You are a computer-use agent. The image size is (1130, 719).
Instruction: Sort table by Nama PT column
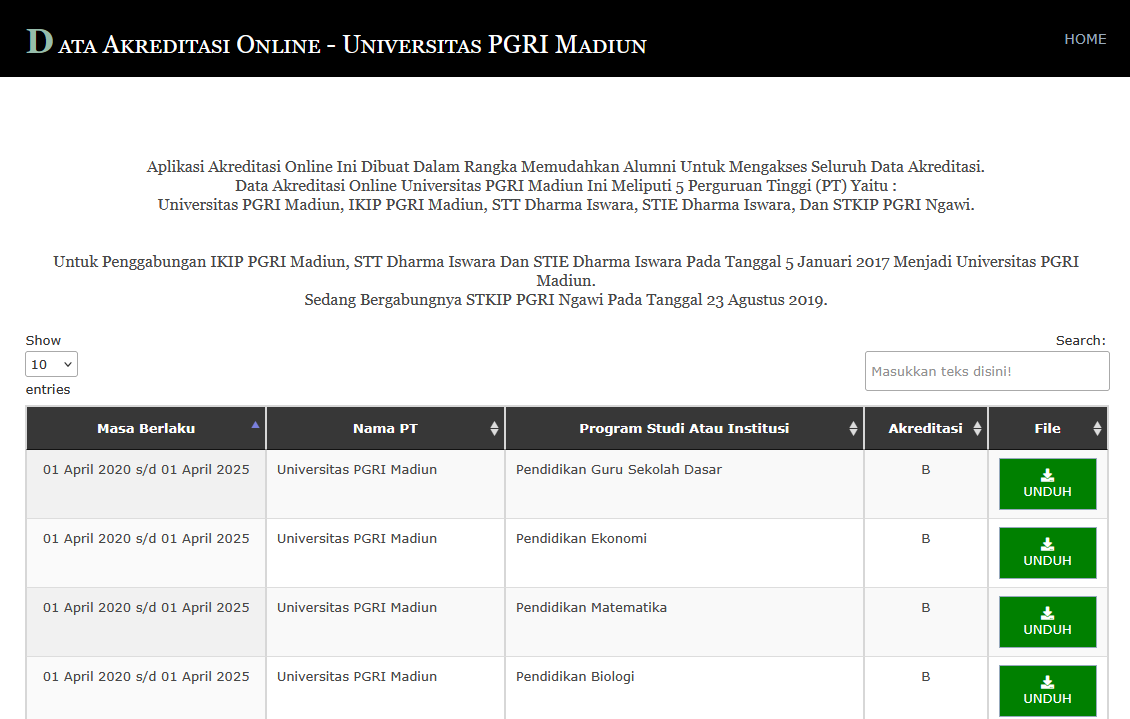pyautogui.click(x=386, y=429)
